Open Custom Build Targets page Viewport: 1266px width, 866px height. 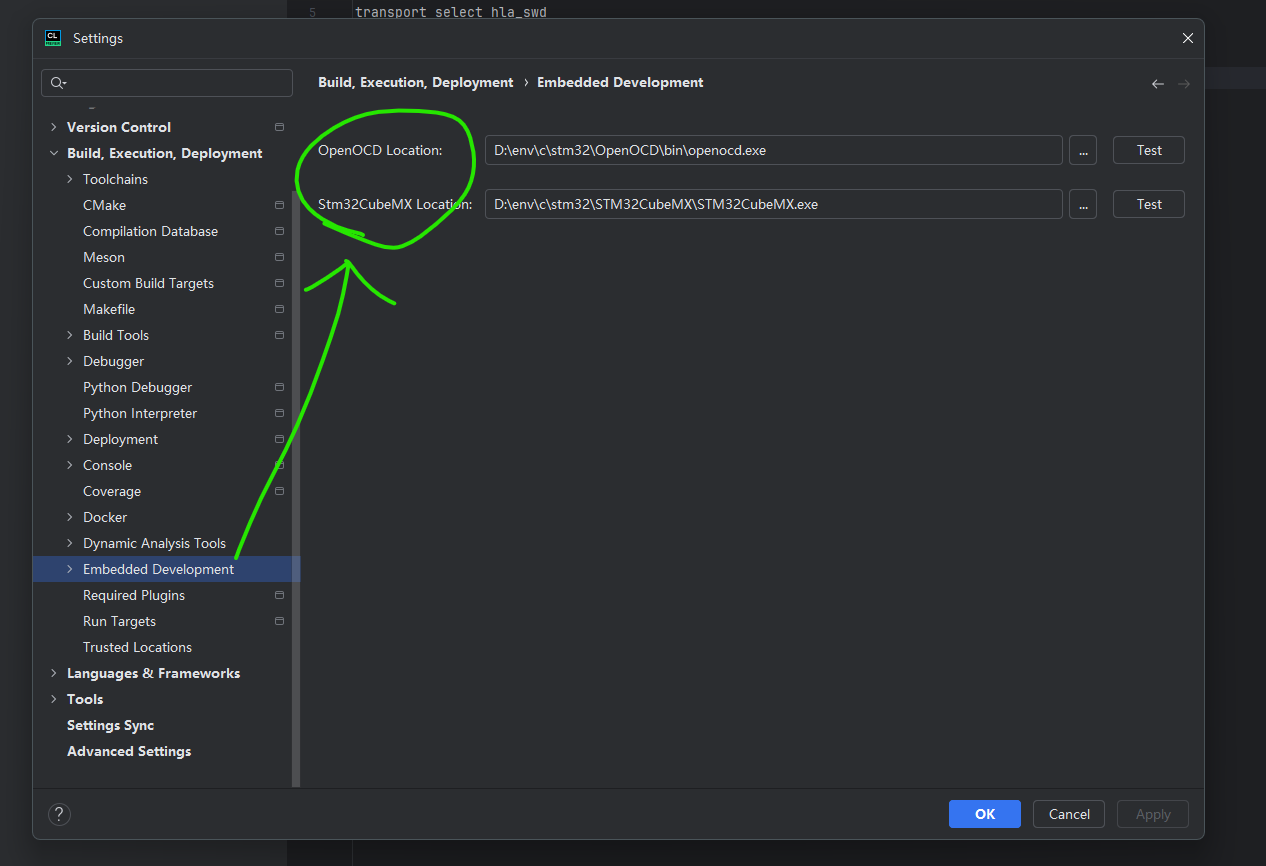(x=148, y=283)
